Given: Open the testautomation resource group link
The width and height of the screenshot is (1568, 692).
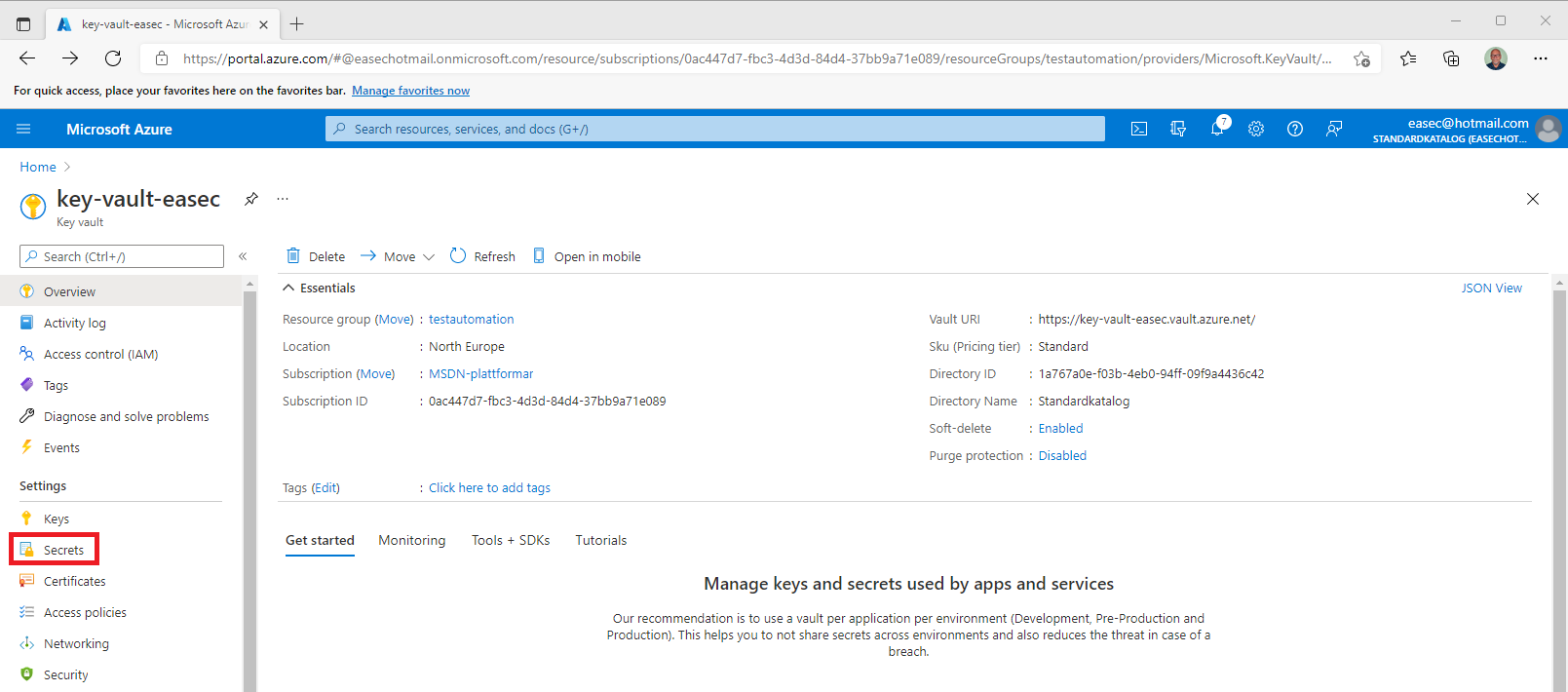Looking at the screenshot, I should (x=471, y=320).
